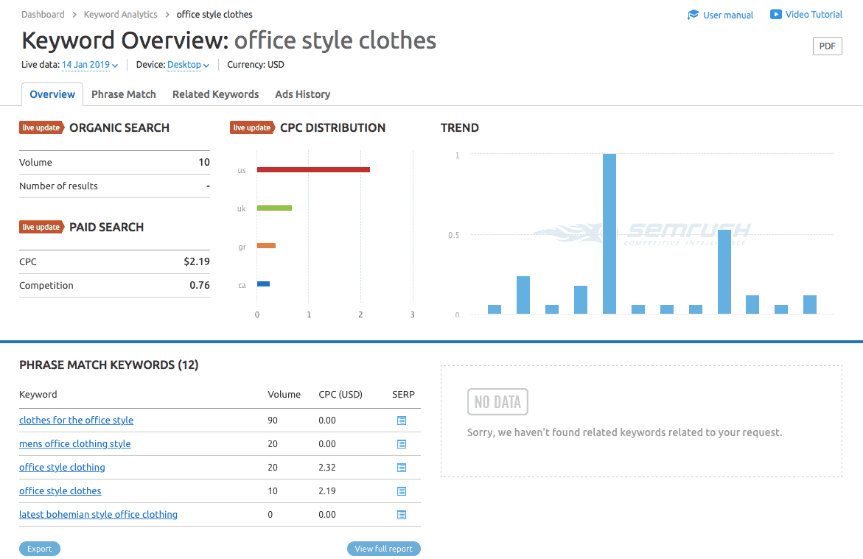Switch to the Related Keywords tab
Viewport: 863px width, 559px height.
[x=215, y=94]
